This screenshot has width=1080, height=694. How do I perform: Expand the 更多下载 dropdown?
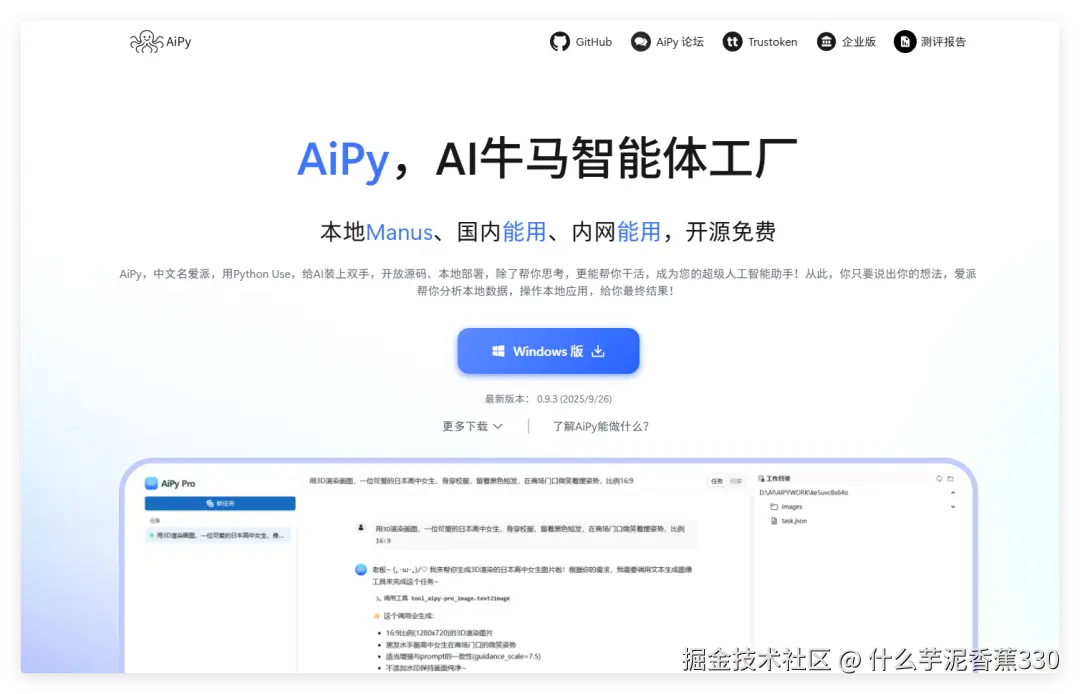[x=472, y=426]
